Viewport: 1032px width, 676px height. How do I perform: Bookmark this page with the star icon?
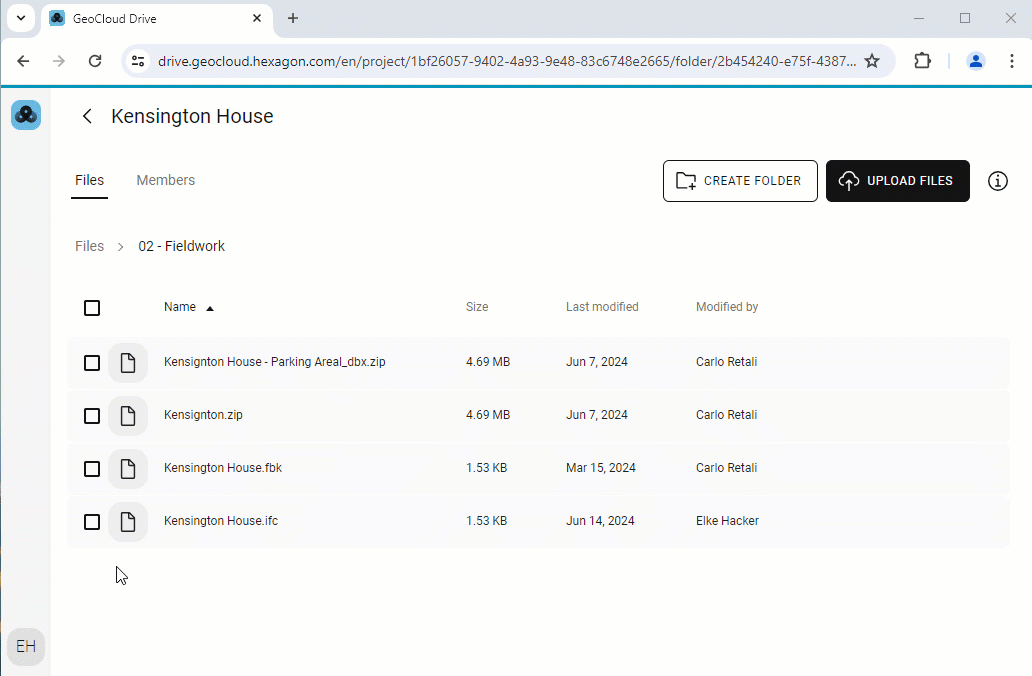point(872,61)
